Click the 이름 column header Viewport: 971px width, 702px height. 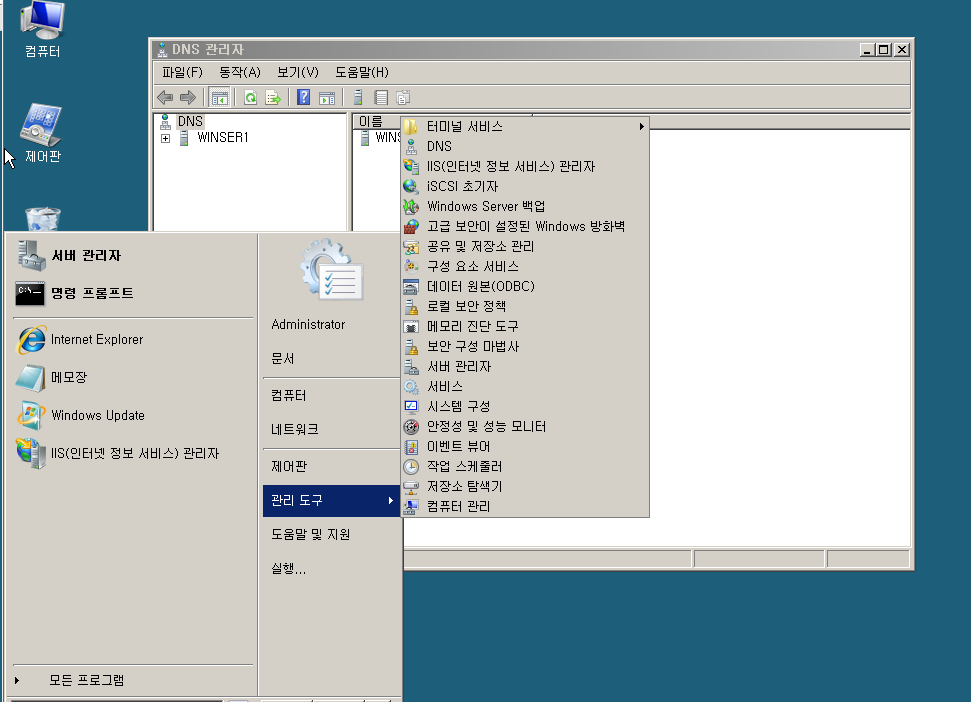point(377,121)
